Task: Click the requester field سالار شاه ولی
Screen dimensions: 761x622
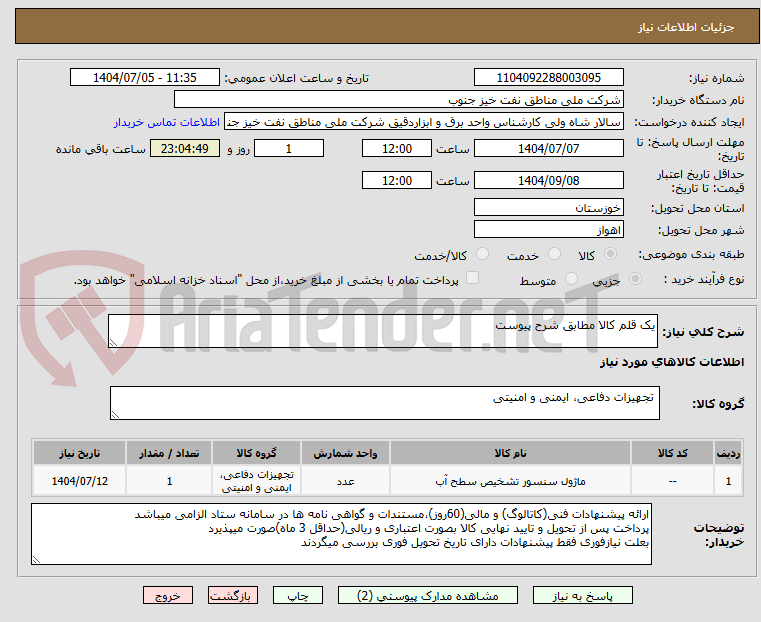Action: (424, 122)
